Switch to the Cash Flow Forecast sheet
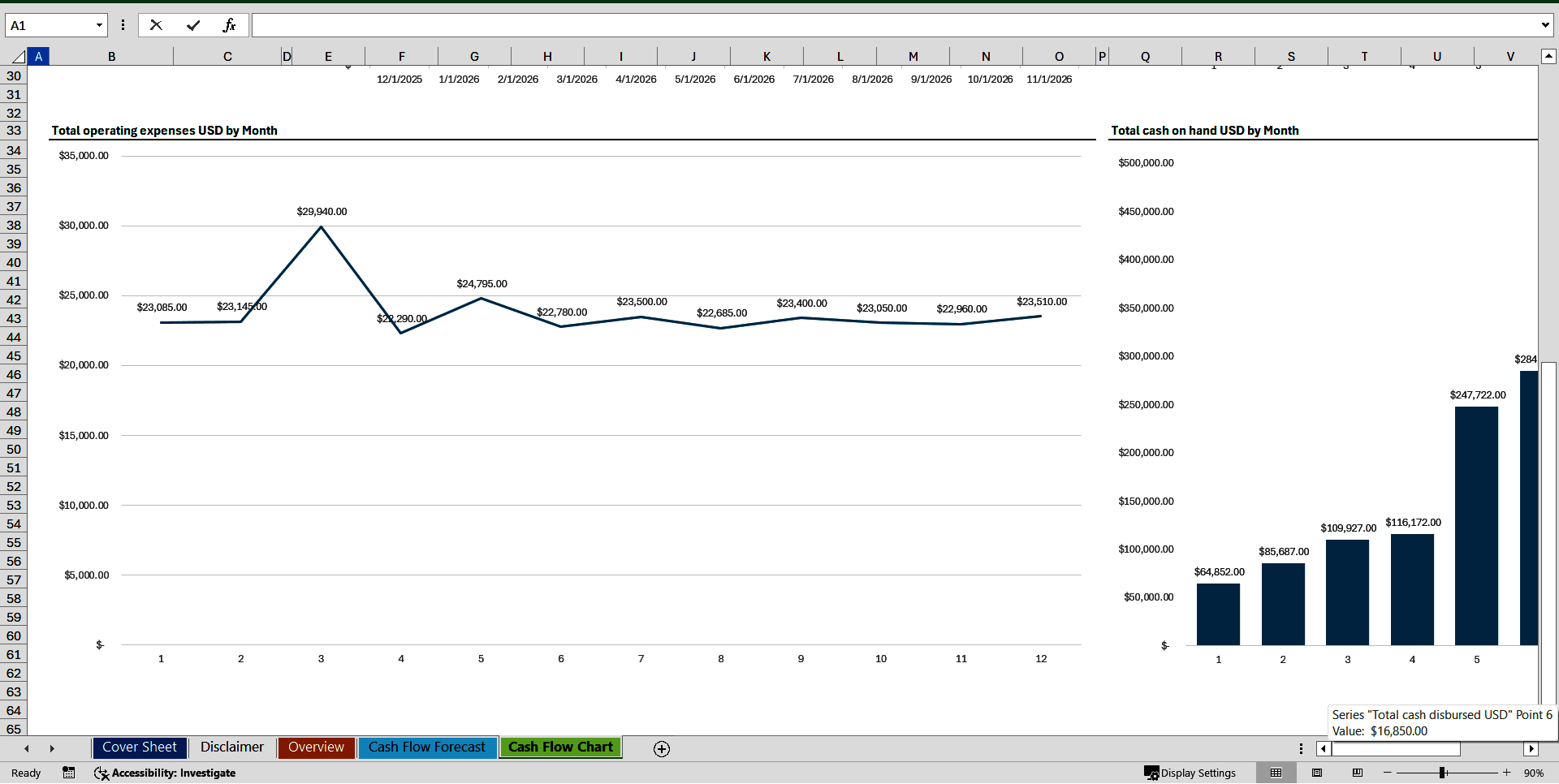The width and height of the screenshot is (1559, 784). click(x=427, y=747)
